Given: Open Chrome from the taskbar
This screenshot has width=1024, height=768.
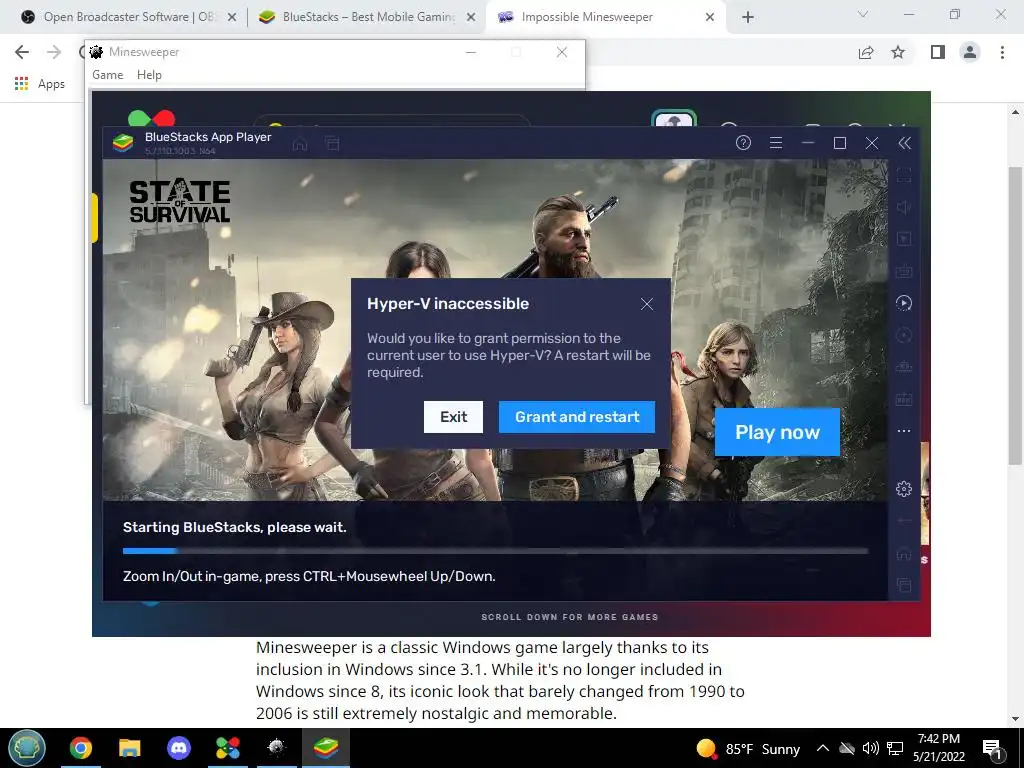Looking at the screenshot, I should tap(81, 748).
